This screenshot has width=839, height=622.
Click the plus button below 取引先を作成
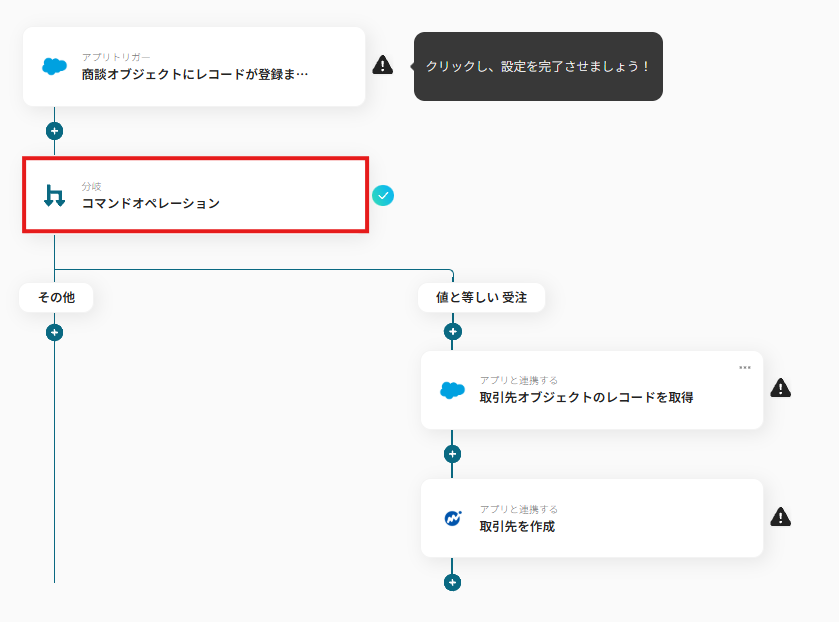click(451, 581)
